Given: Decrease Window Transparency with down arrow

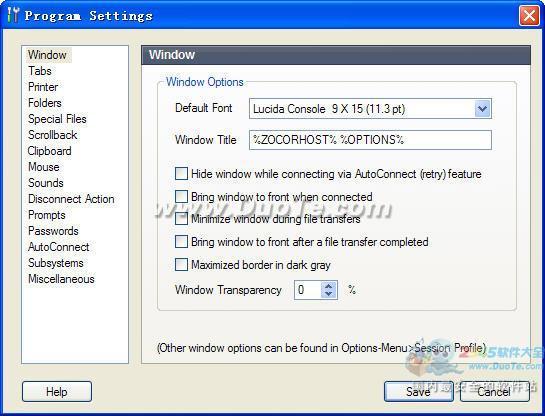Looking at the screenshot, I should click(x=328, y=294).
